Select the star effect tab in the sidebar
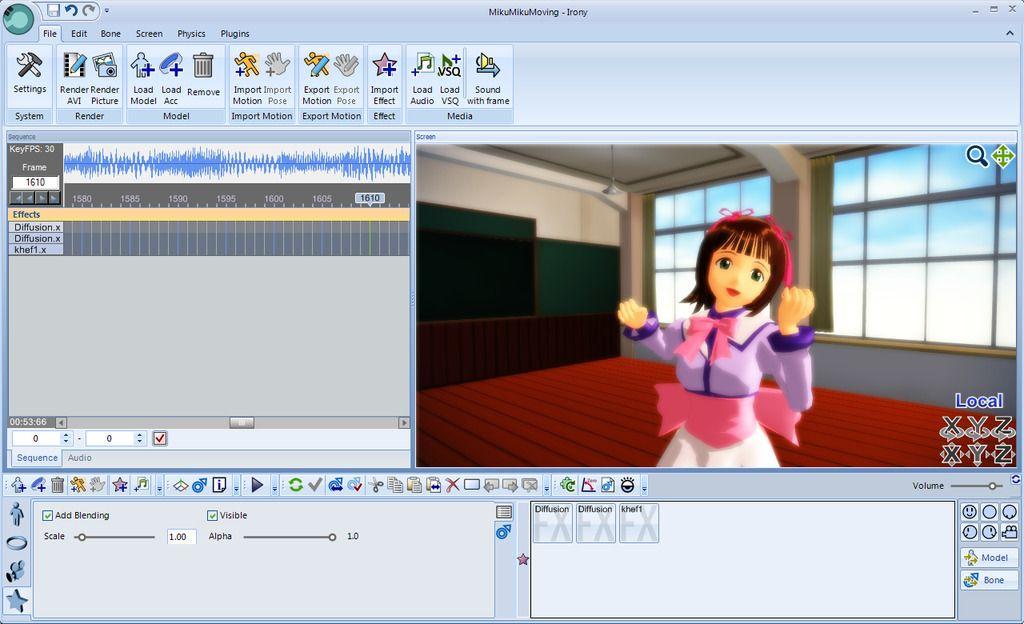This screenshot has height=624, width=1024. coord(17,600)
